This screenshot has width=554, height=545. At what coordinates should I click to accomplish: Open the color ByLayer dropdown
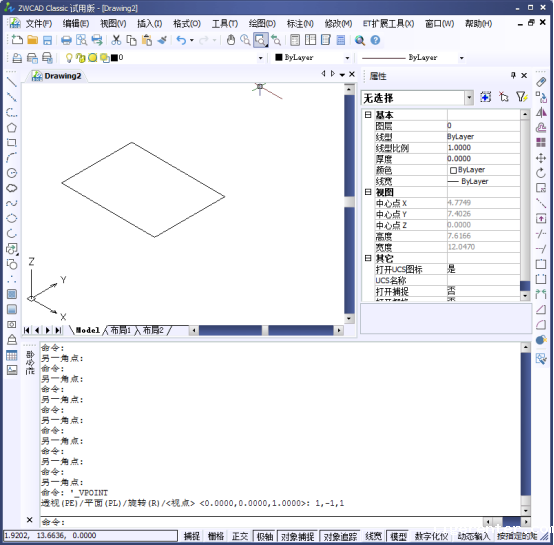[x=347, y=58]
